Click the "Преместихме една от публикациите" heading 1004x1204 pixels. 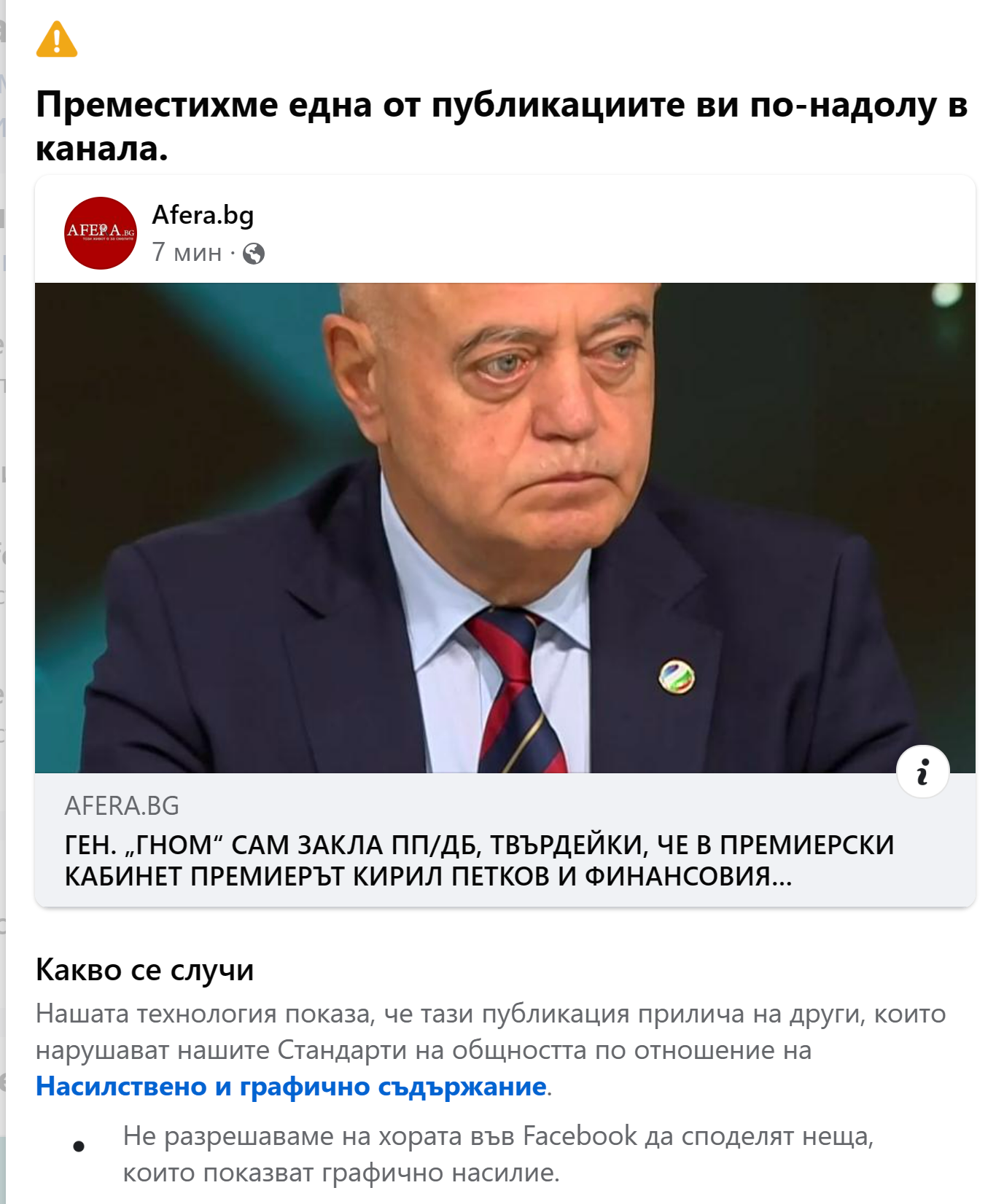[502, 126]
